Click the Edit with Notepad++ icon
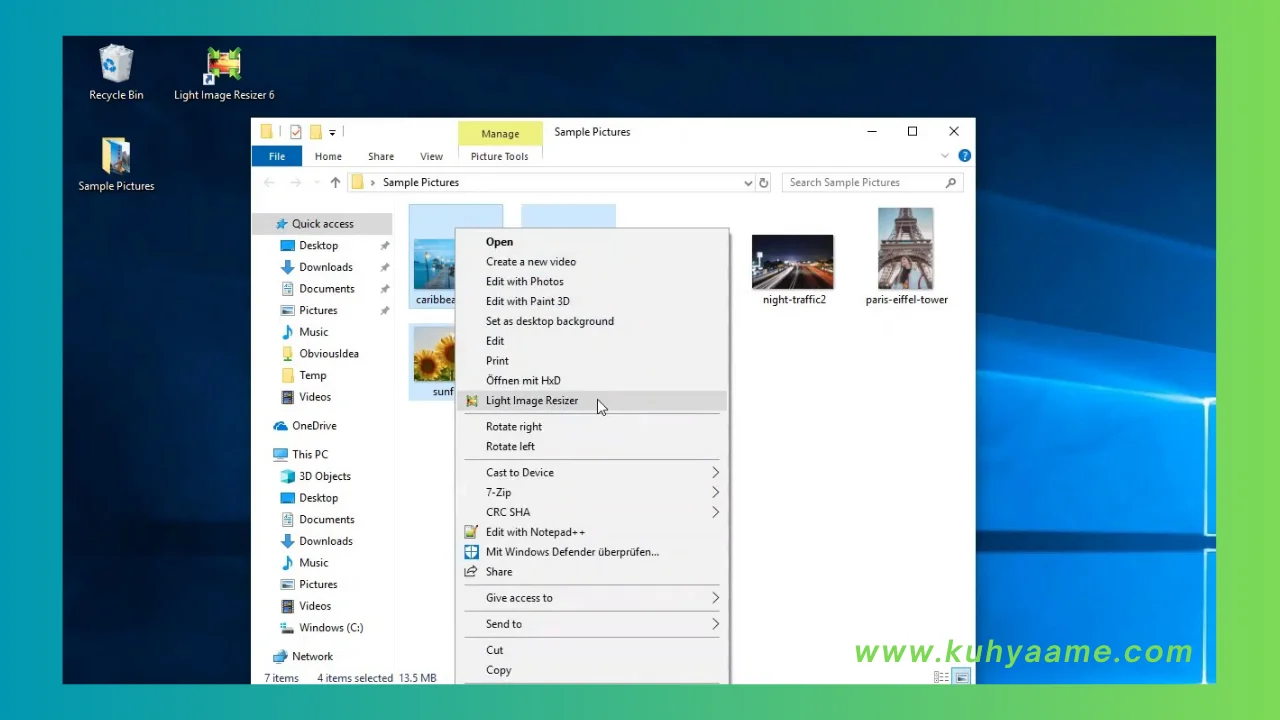 tap(472, 532)
